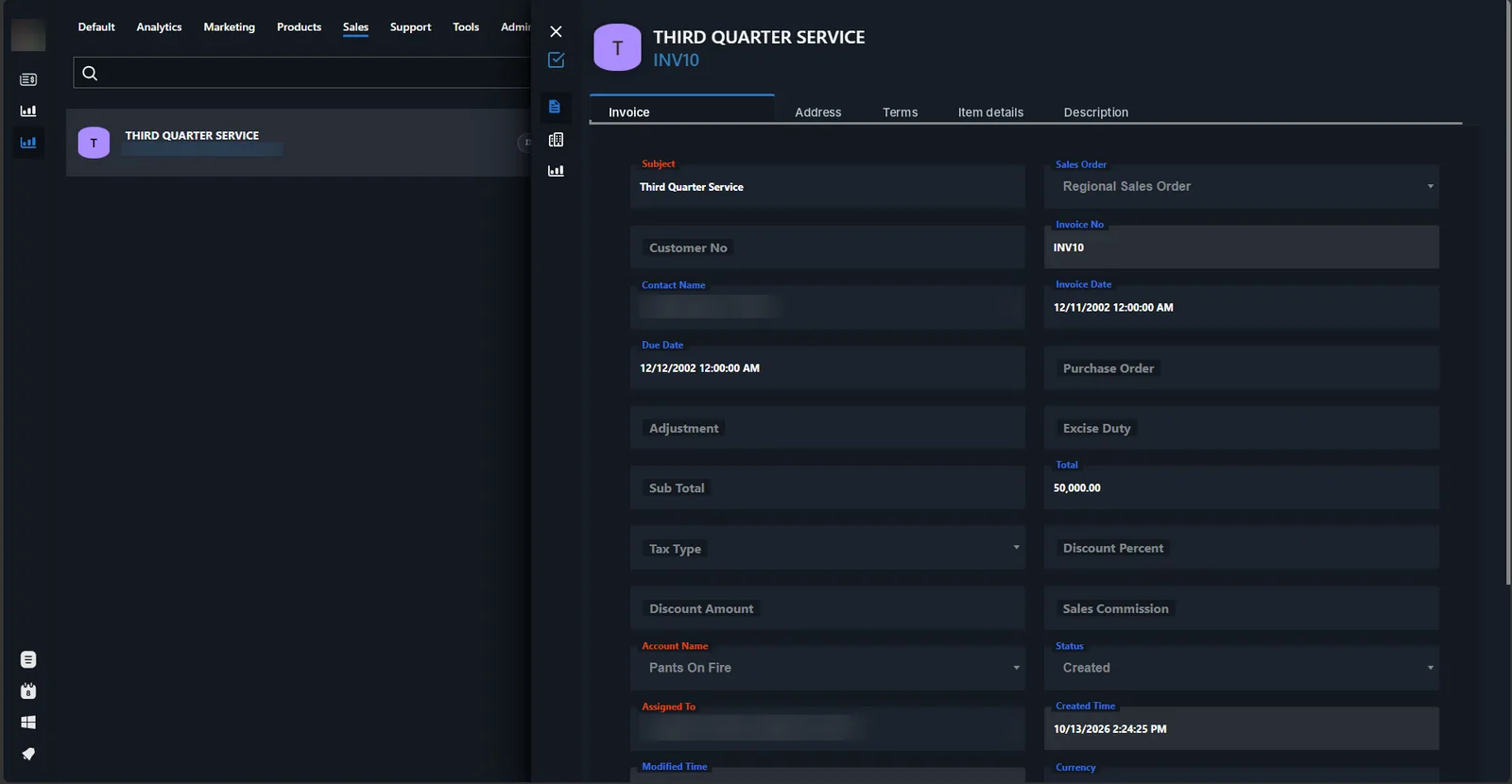Close the invoice detail panel with X
Viewport: 1512px width, 784px height.
click(556, 31)
